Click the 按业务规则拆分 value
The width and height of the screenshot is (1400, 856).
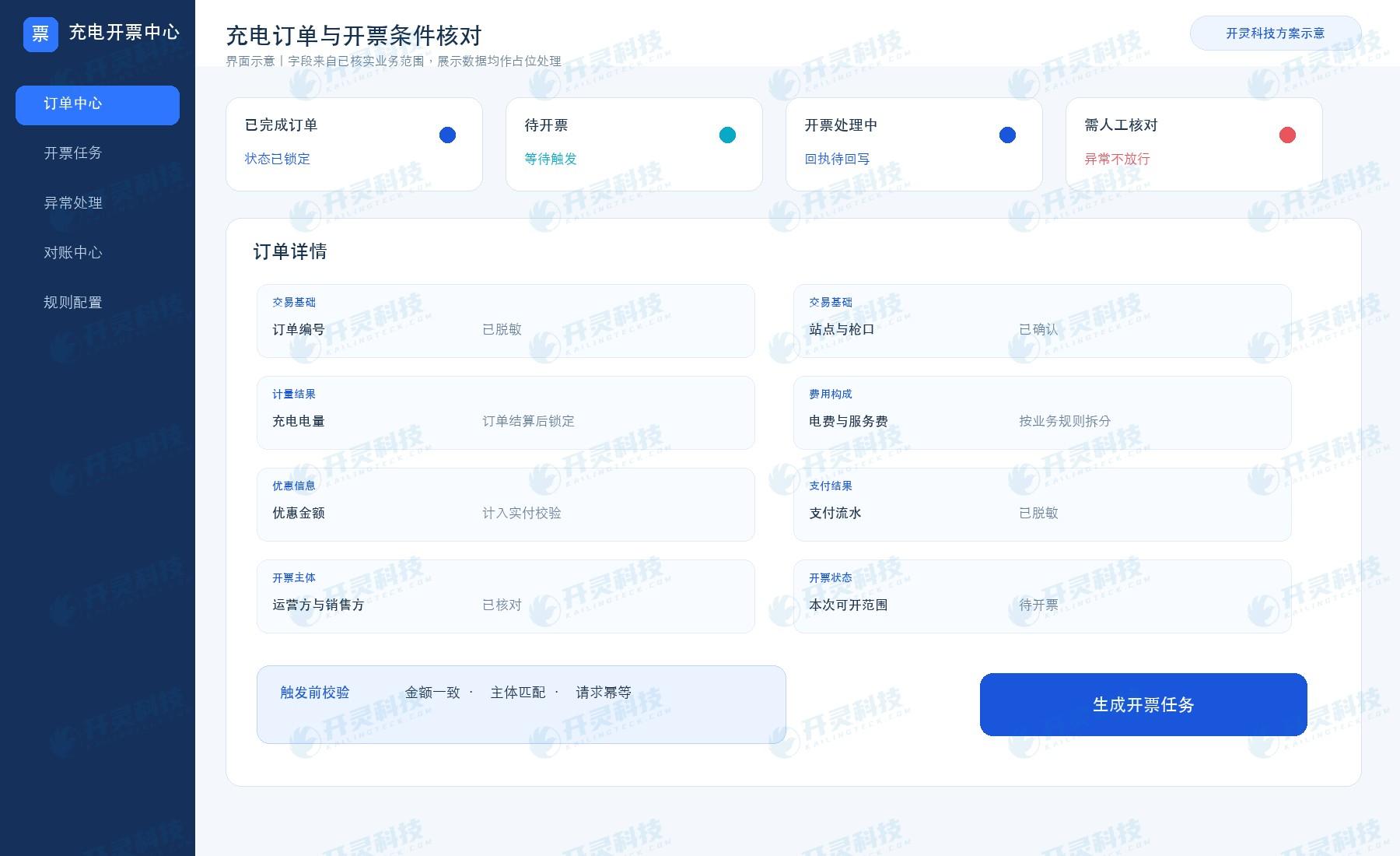coord(1065,421)
